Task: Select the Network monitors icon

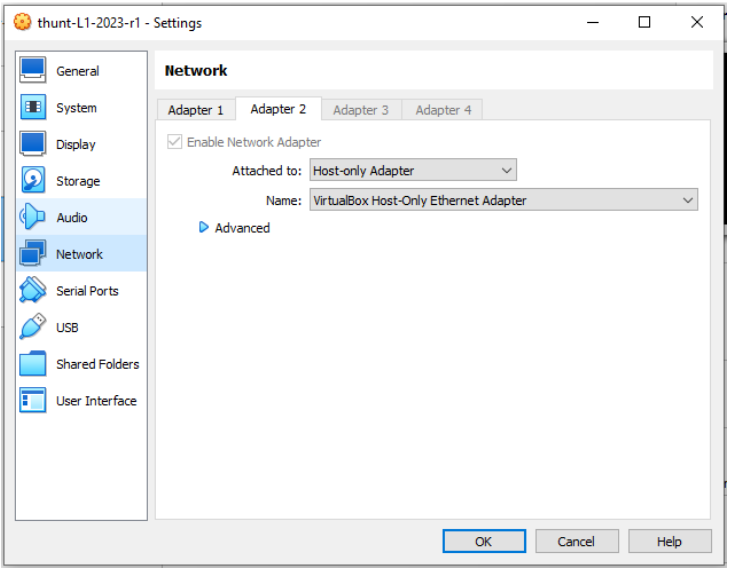Action: coord(33,253)
